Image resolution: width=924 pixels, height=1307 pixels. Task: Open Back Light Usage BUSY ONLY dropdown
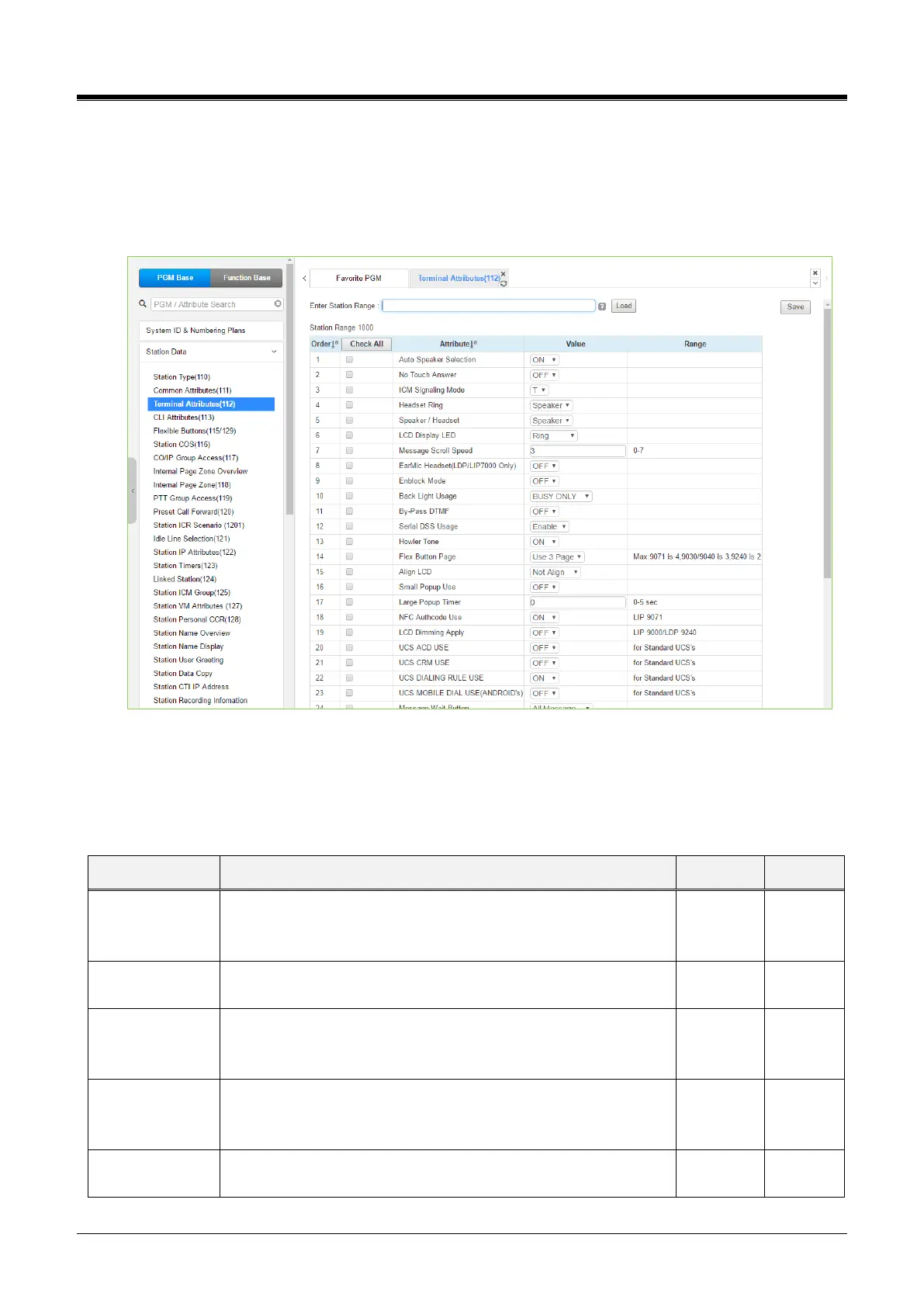coord(561,496)
